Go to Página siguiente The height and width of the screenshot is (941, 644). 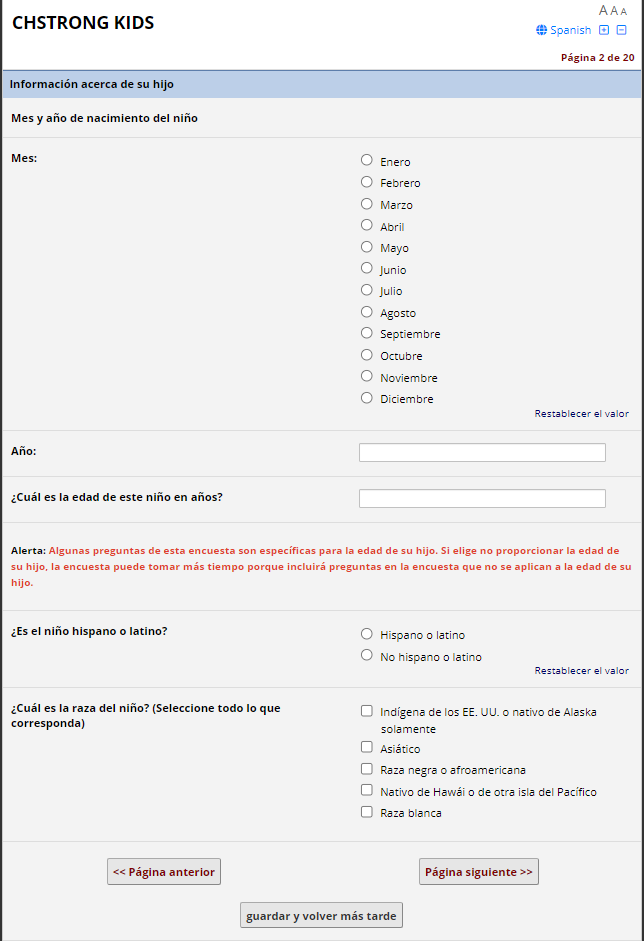tap(479, 872)
